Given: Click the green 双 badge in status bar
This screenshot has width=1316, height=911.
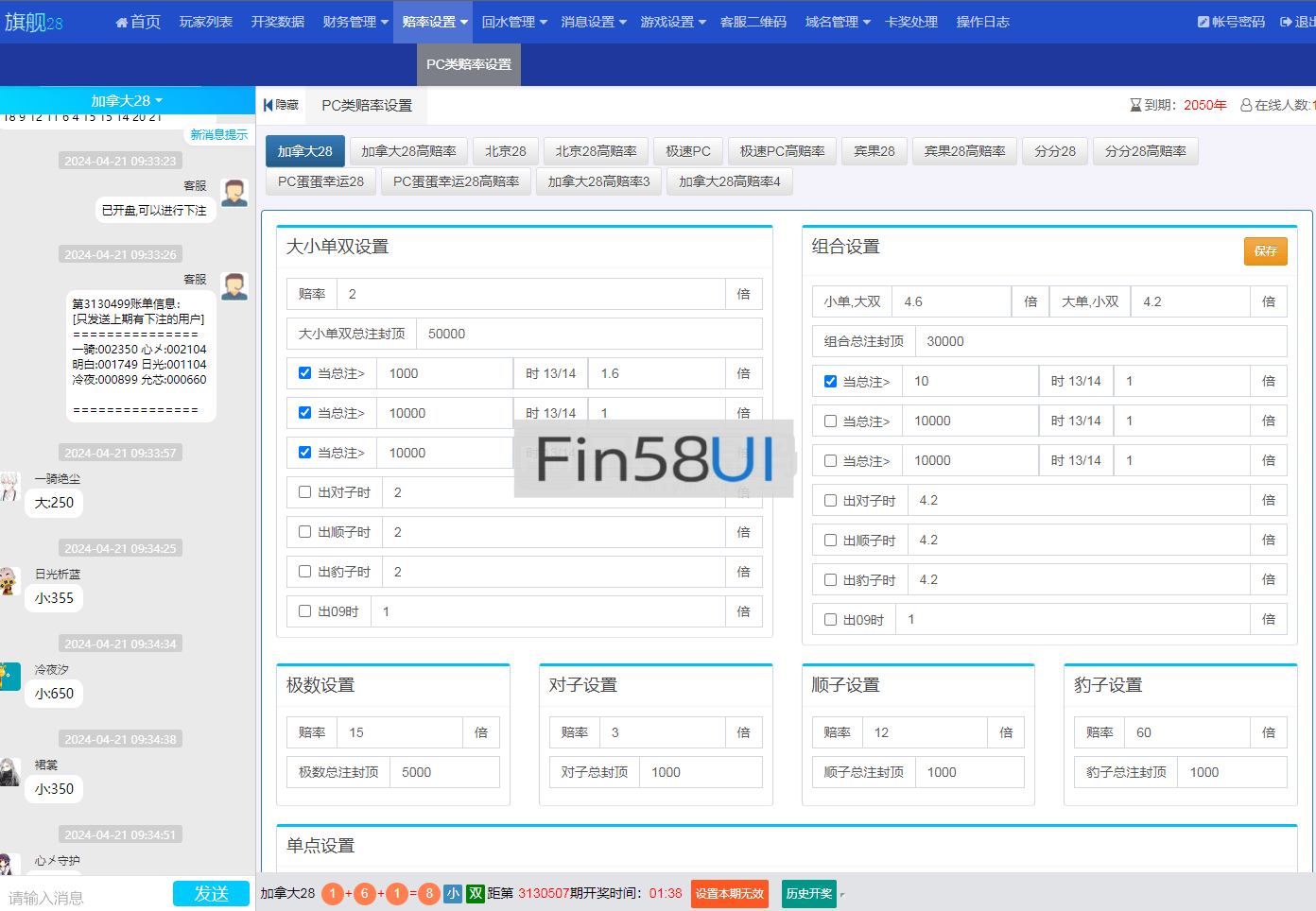Looking at the screenshot, I should click(474, 893).
